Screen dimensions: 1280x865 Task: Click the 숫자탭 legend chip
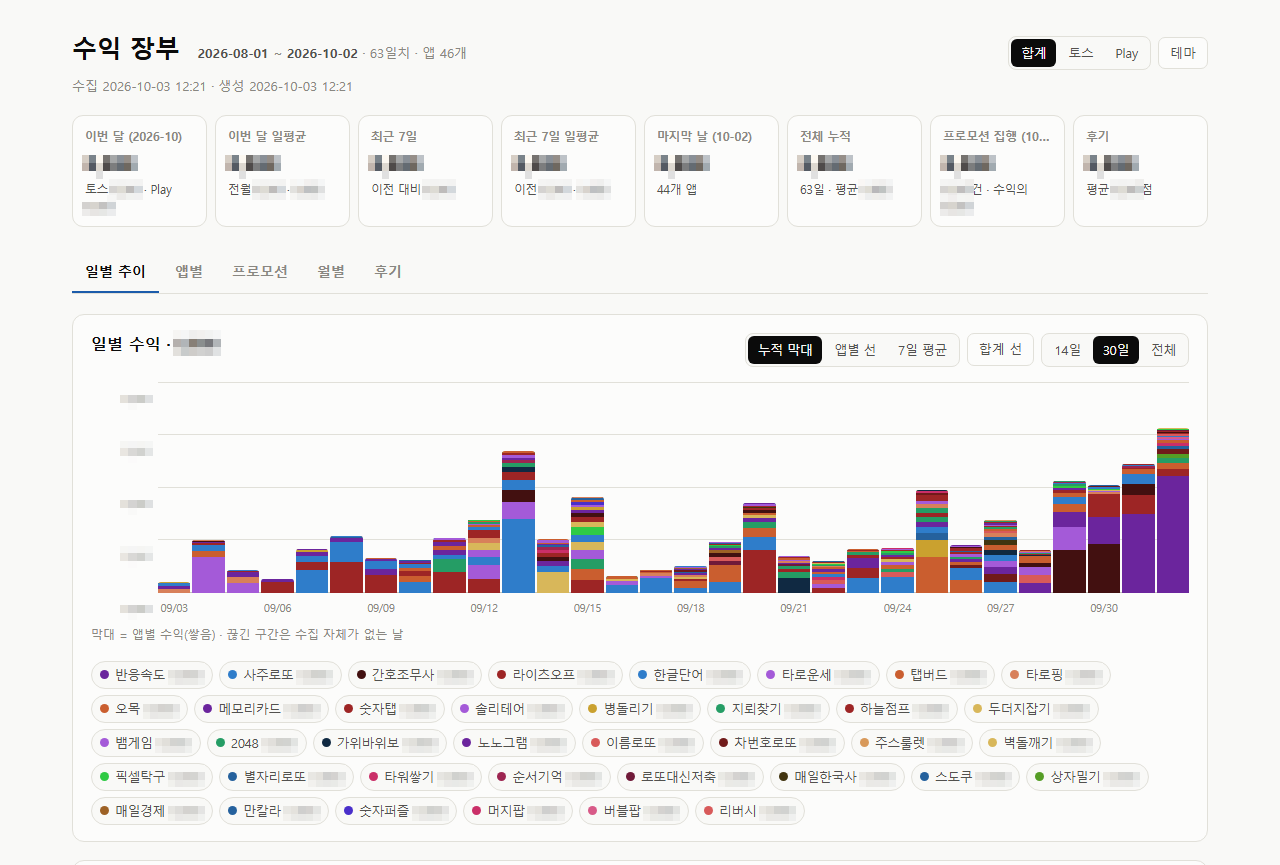(x=390, y=709)
